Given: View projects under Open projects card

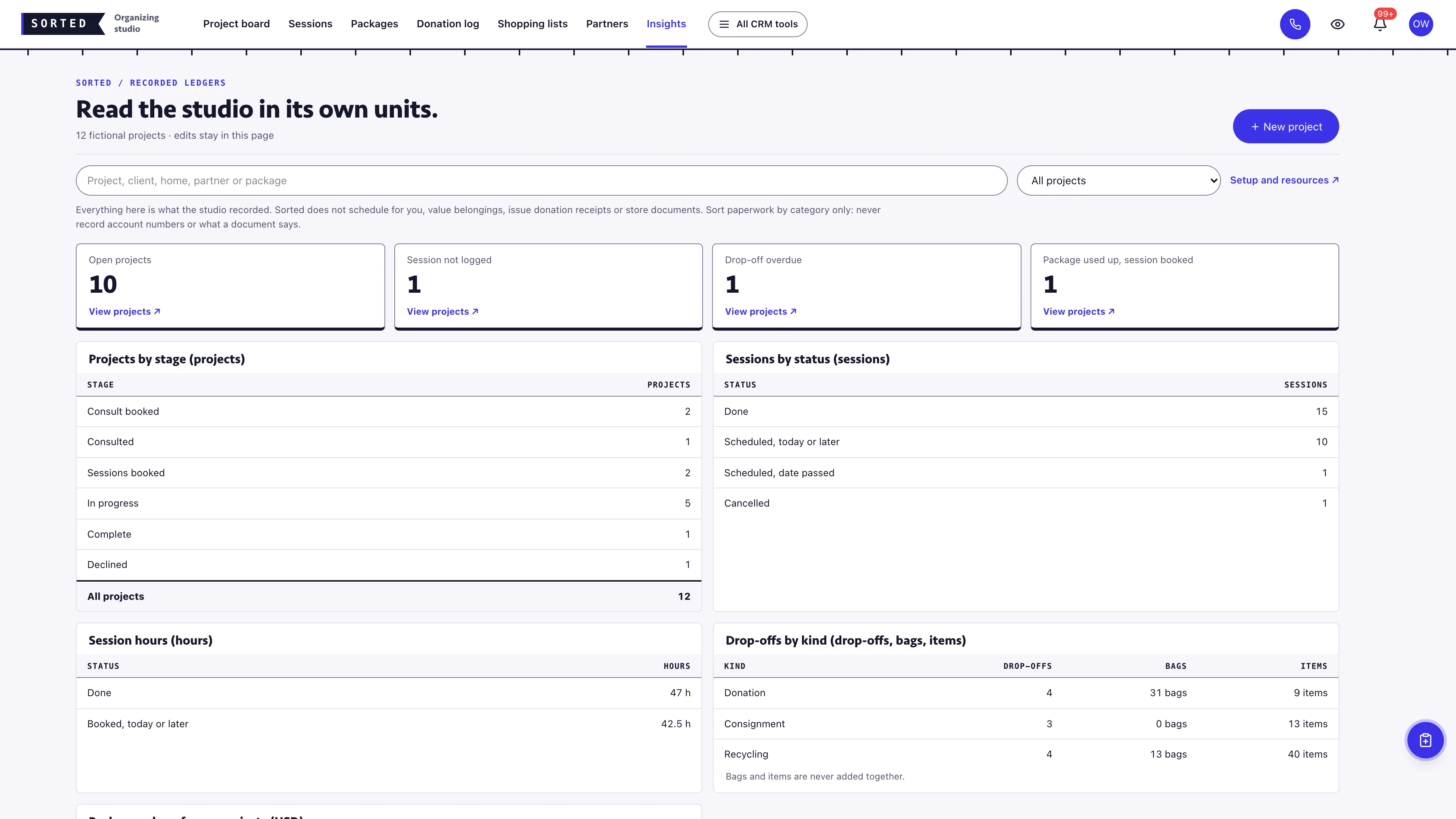Looking at the screenshot, I should coord(124,311).
